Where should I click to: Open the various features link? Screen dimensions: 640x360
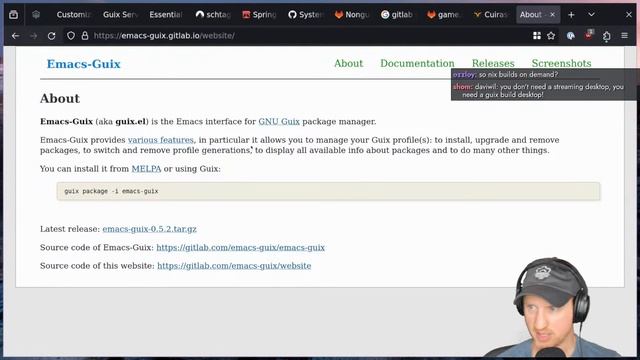[160, 140]
